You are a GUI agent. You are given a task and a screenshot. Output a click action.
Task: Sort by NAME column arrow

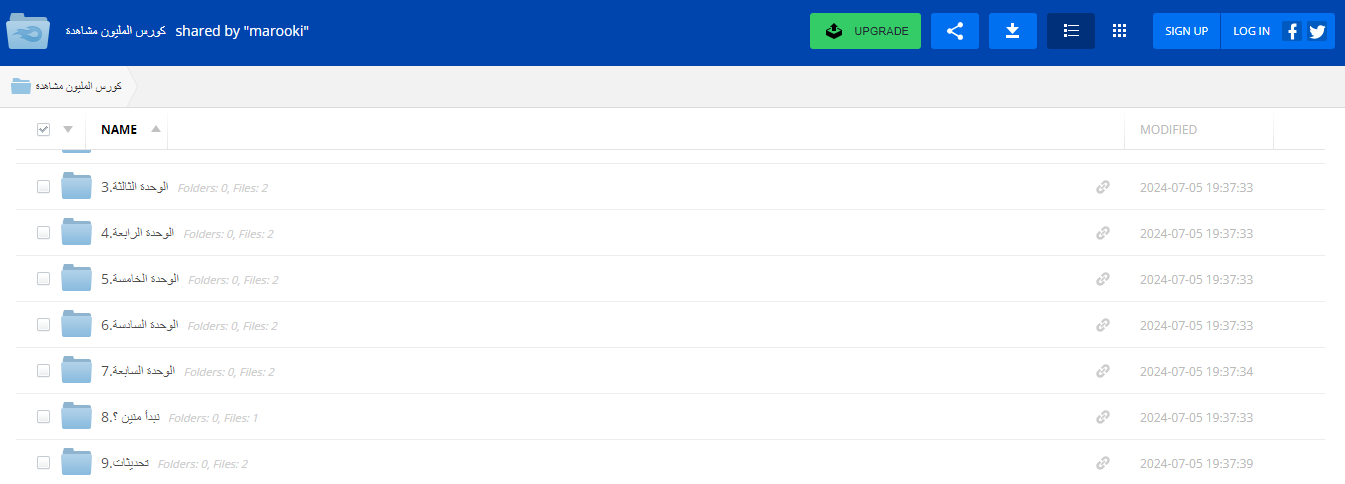click(155, 129)
